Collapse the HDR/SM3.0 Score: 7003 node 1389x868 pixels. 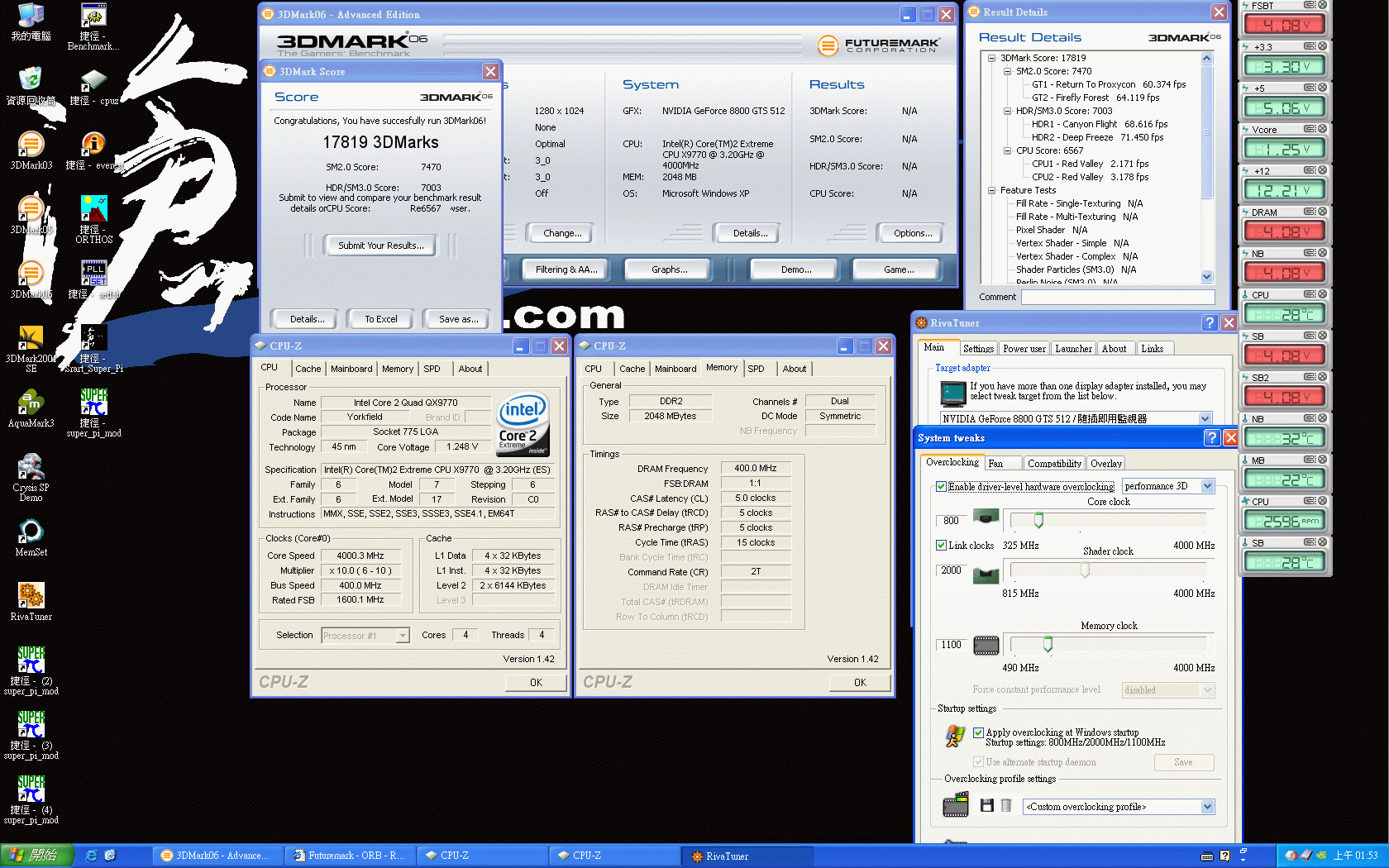tap(1007, 111)
